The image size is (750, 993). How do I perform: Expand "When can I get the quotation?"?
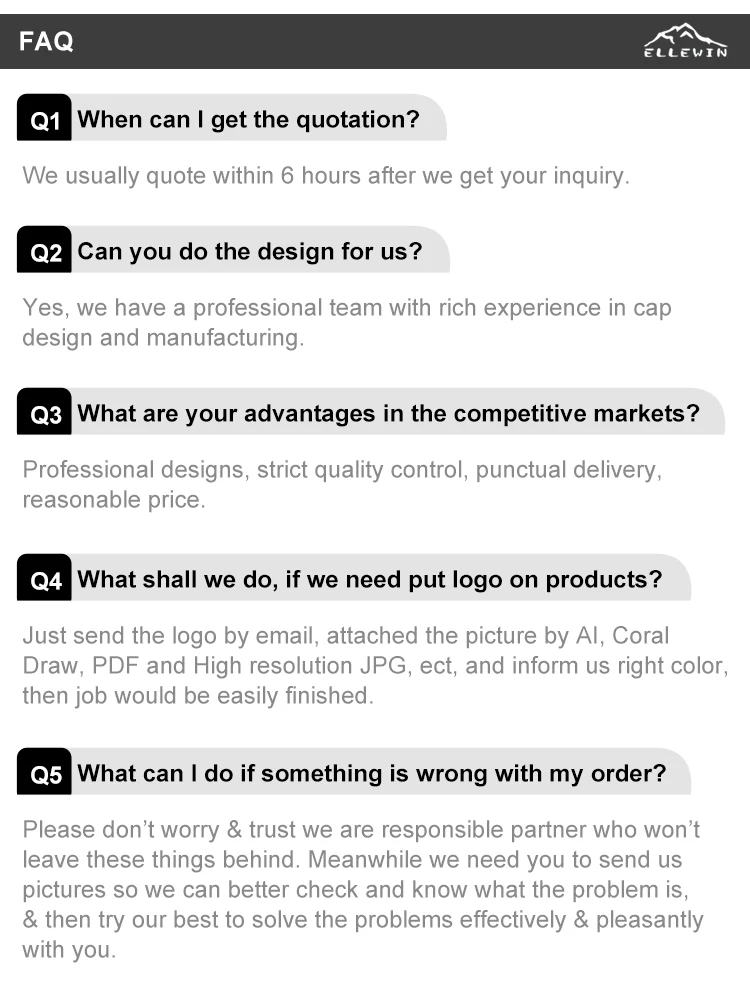tap(248, 120)
